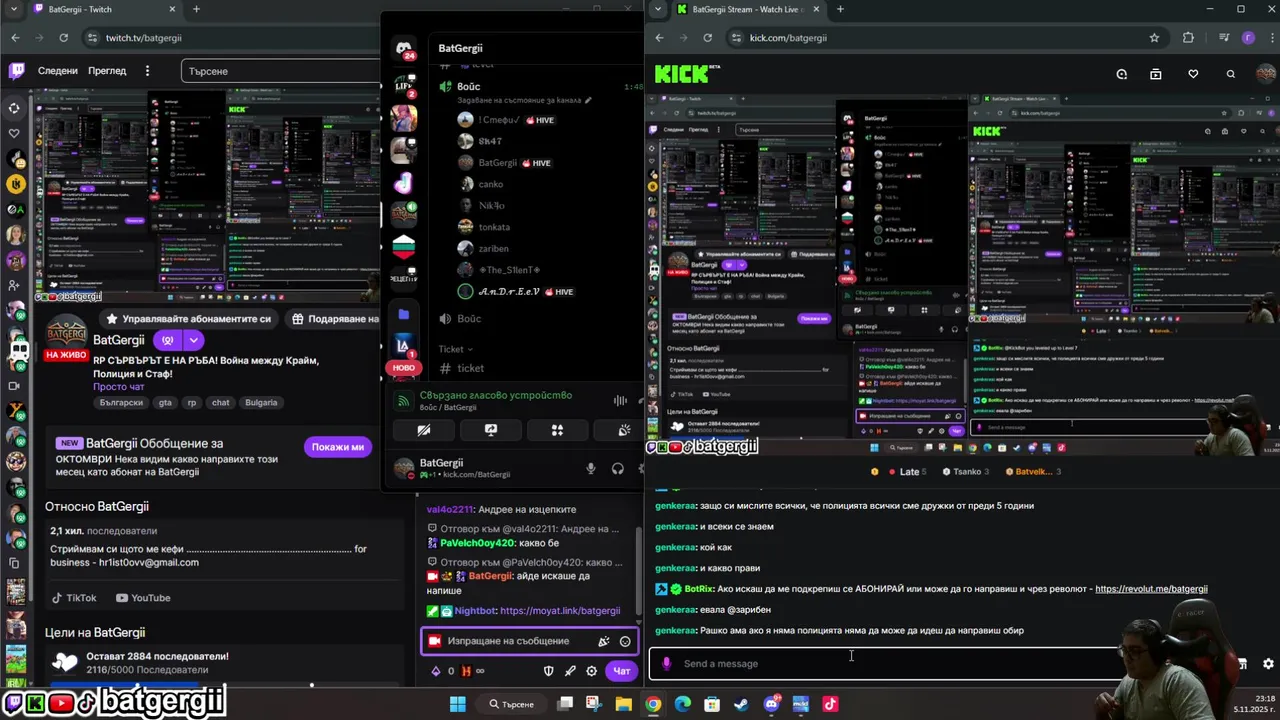The height and width of the screenshot is (720, 1280).
Task: Click Управлявайте абонаментите си button
Action: click(x=188, y=319)
